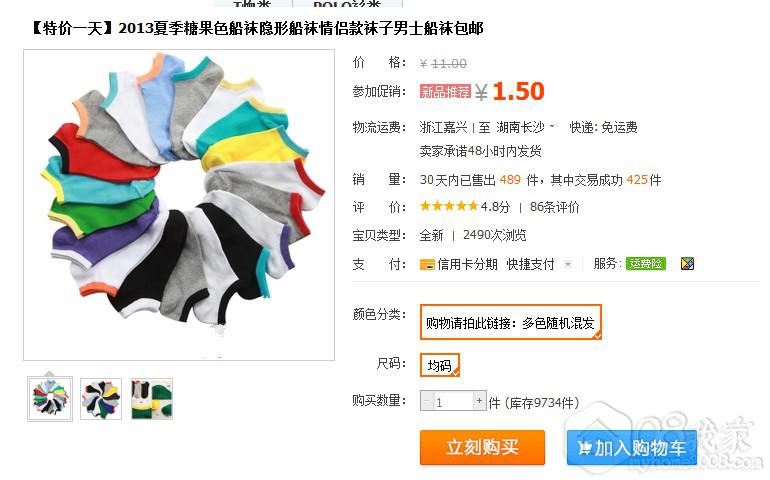Select the first sock circle thumbnail

pos(50,399)
